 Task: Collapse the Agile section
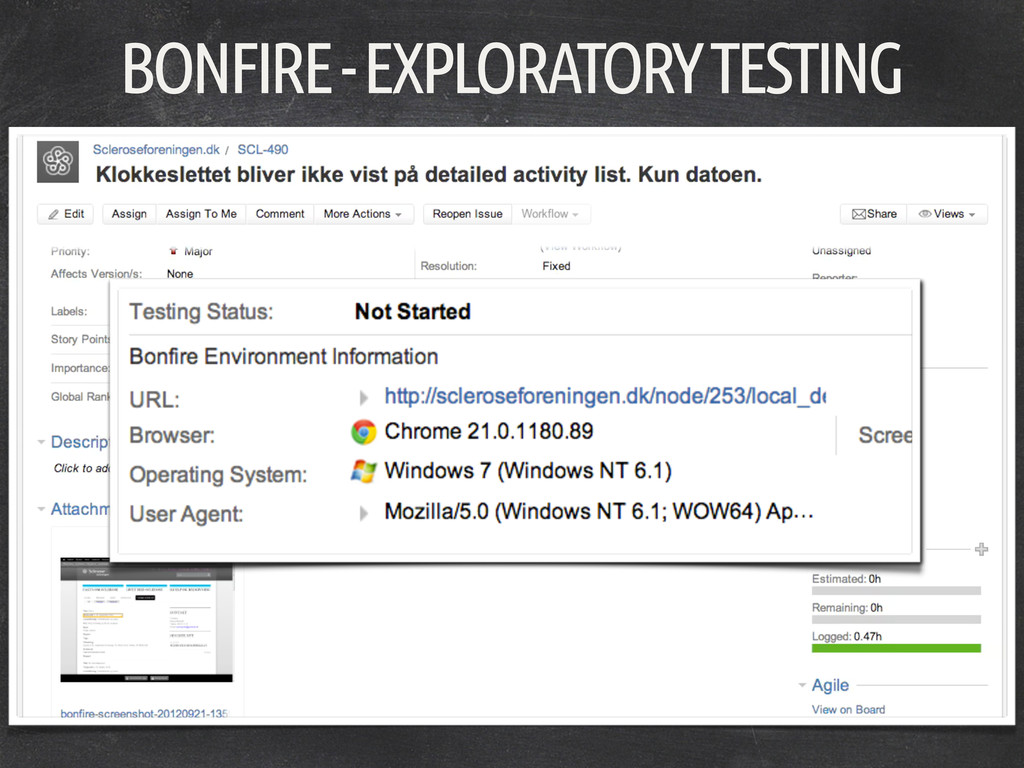(802, 685)
